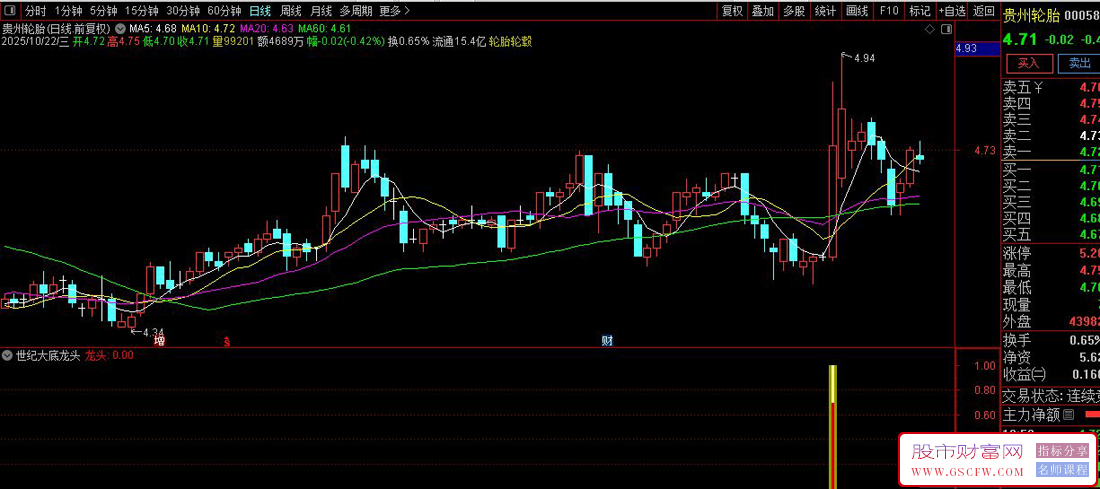Click the MA5: 4.68 indicator label

coord(152,29)
